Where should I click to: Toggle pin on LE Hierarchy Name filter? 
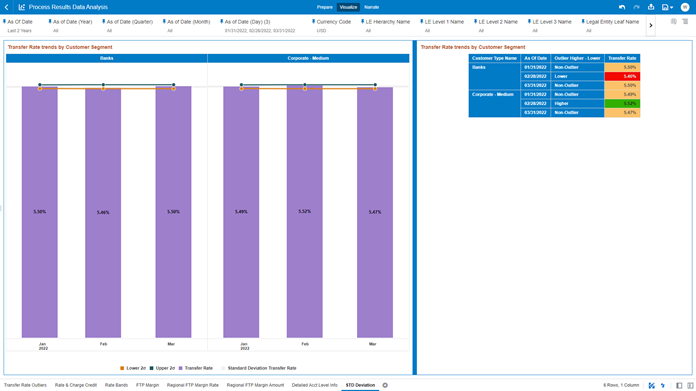[x=362, y=21]
